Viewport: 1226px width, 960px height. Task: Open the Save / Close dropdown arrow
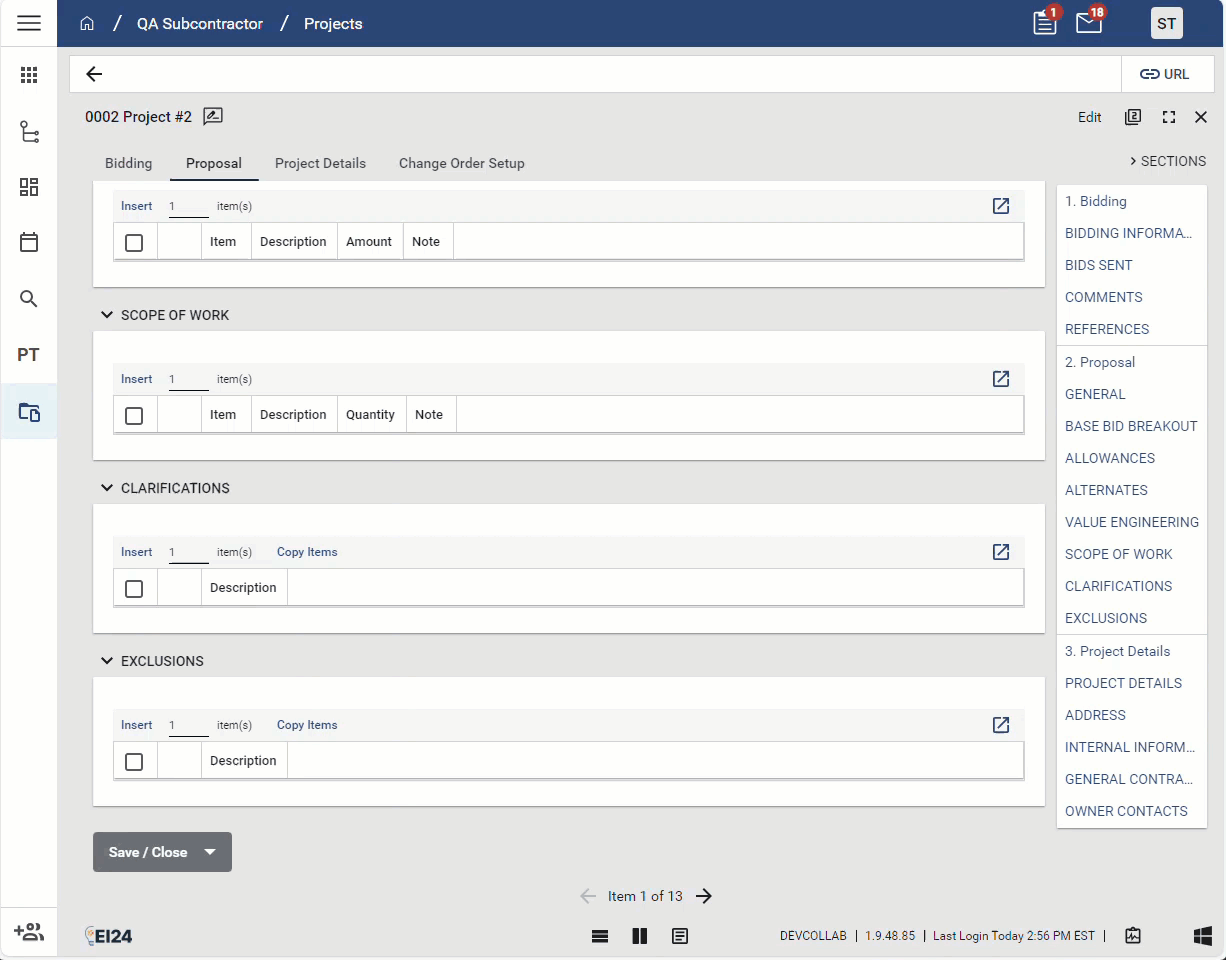[x=210, y=852]
